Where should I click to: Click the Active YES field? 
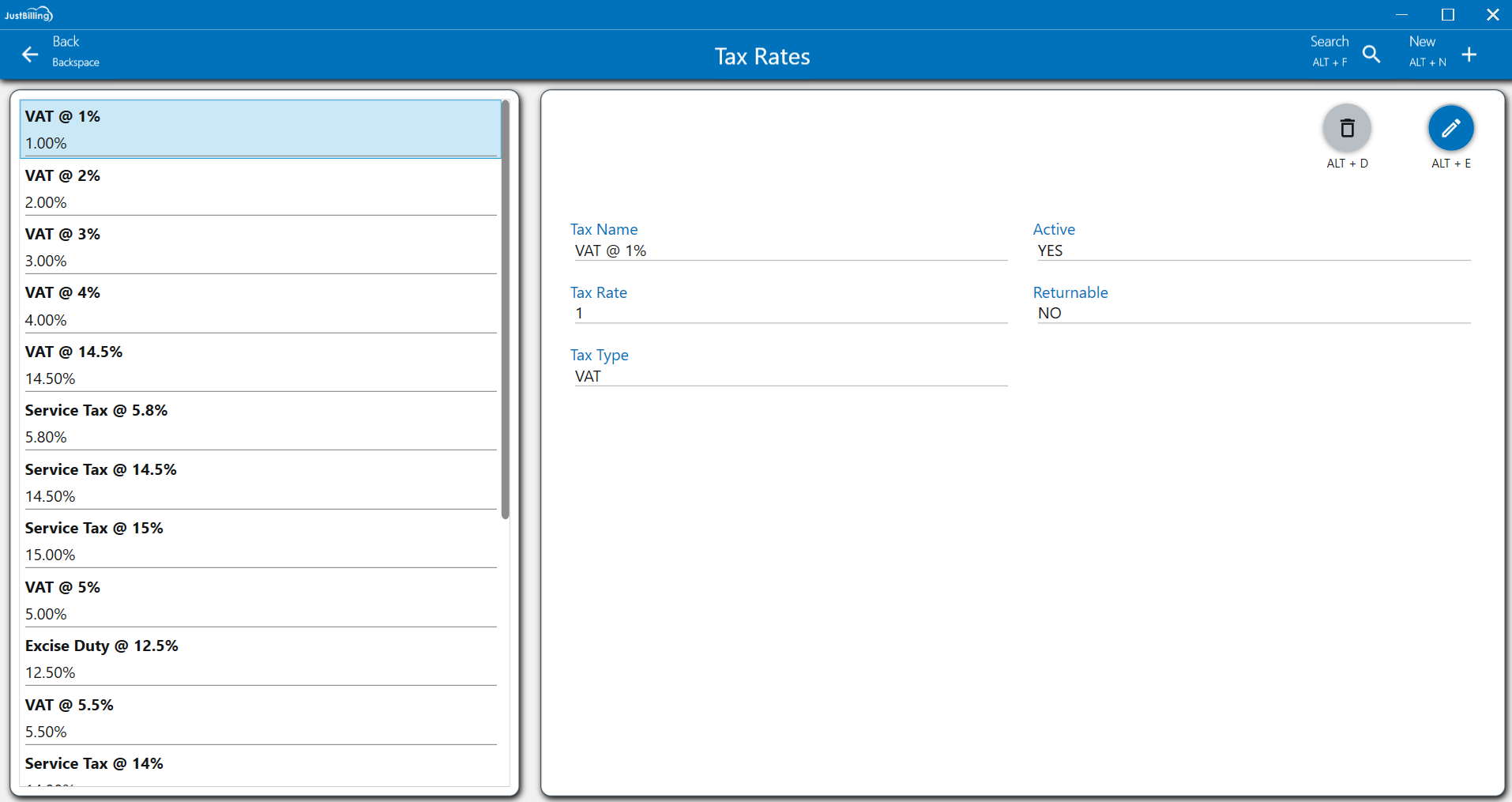(1251, 250)
